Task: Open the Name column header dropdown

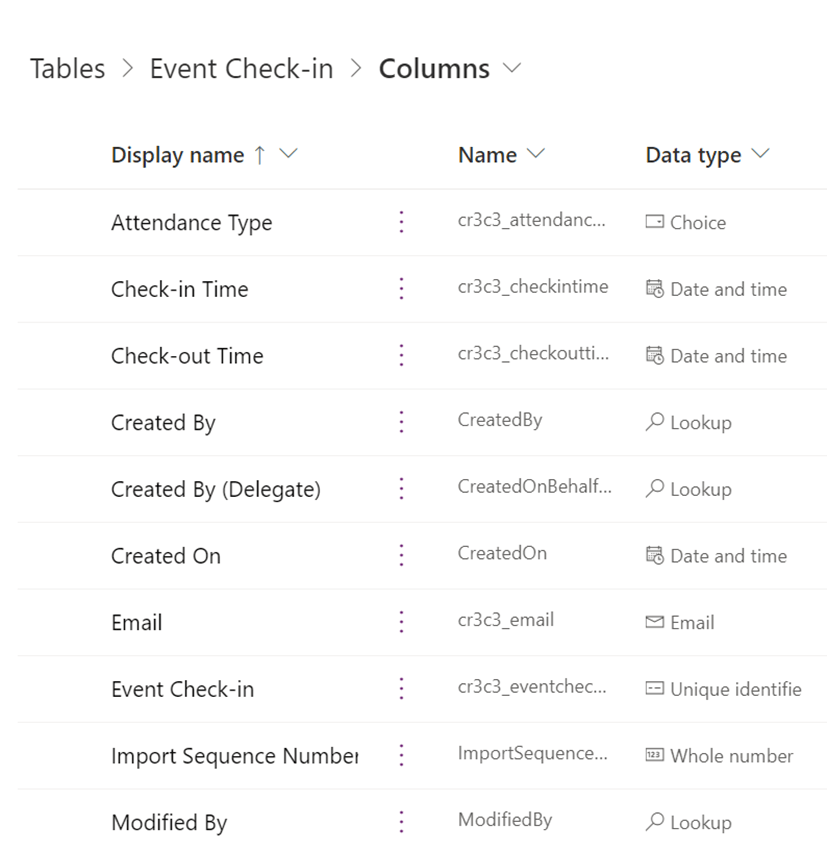Action: [x=536, y=155]
